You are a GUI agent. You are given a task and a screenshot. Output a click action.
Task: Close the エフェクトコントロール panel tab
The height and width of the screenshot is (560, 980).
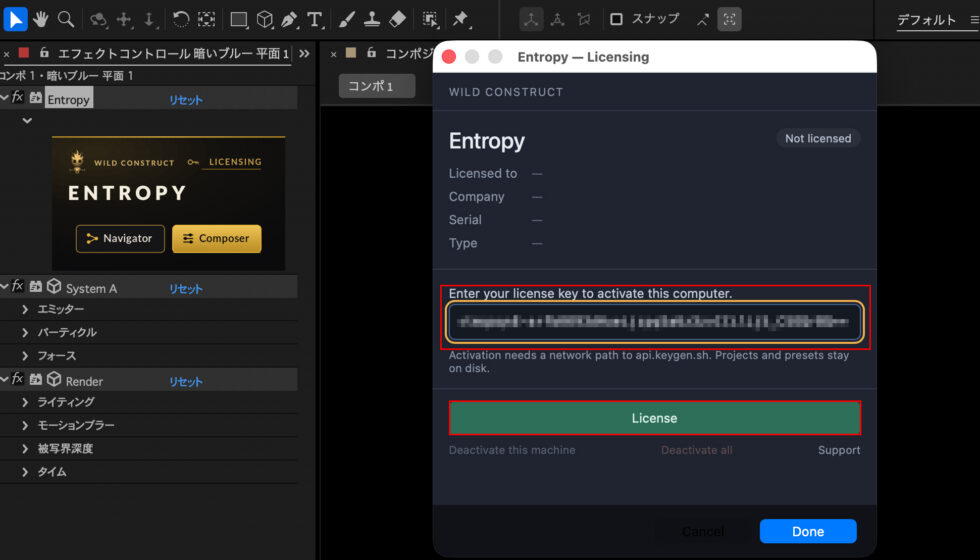(6, 54)
